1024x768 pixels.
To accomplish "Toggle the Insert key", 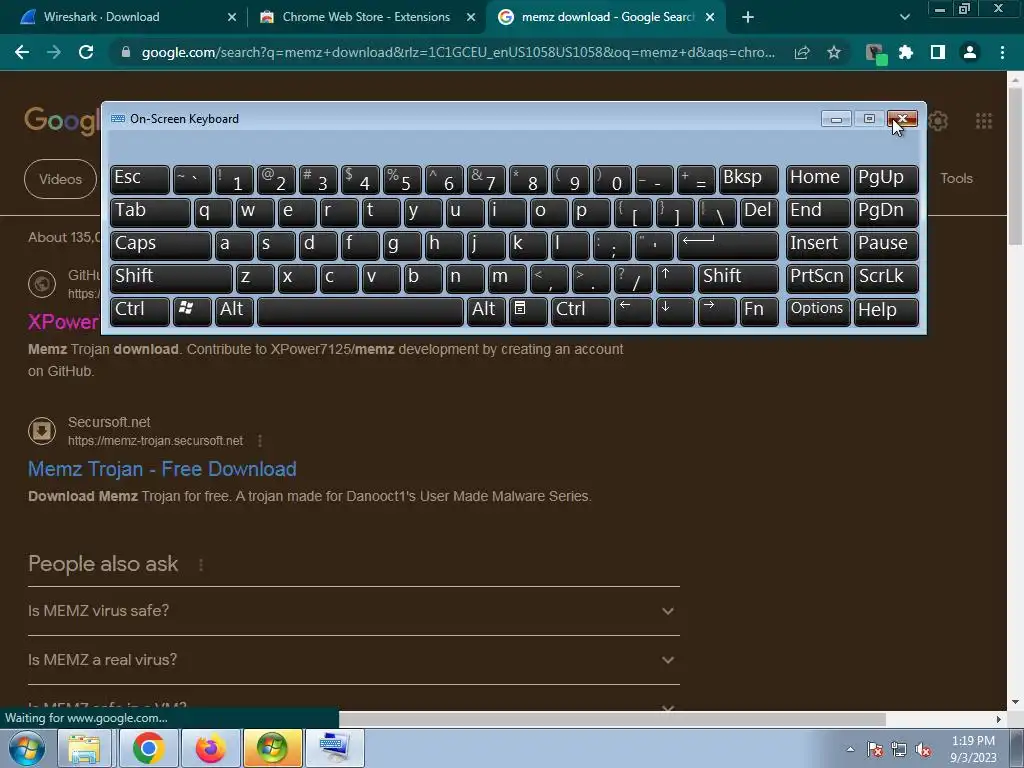I will click(818, 245).
